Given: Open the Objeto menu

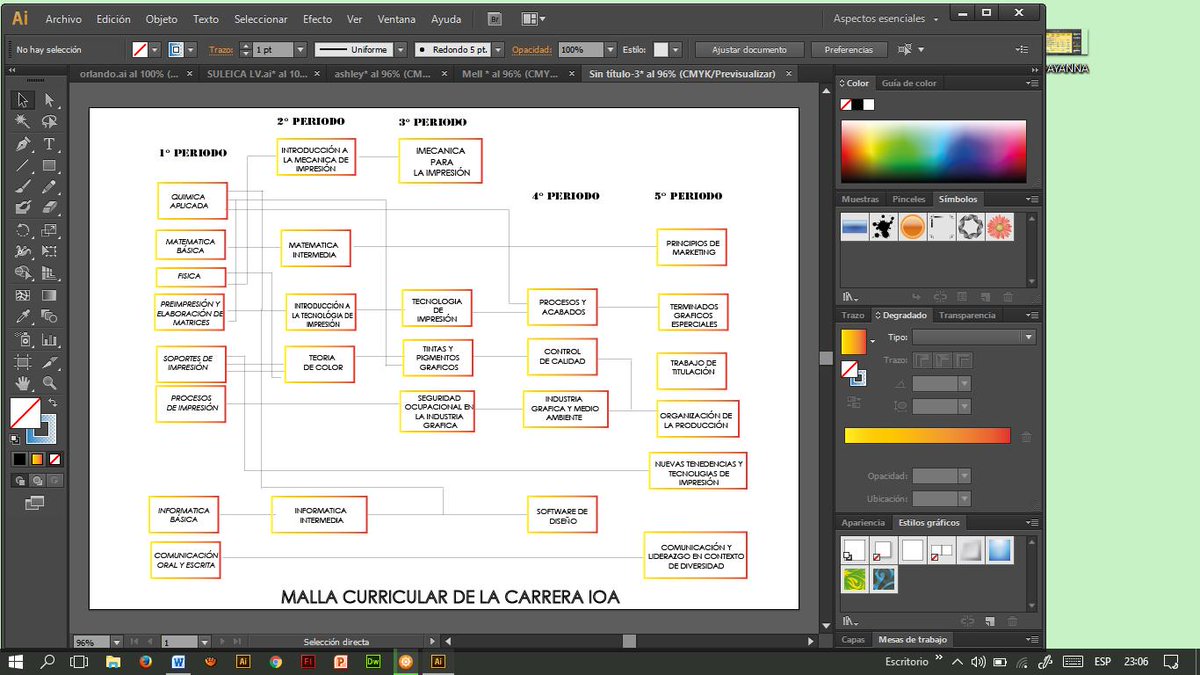Looking at the screenshot, I should point(161,19).
